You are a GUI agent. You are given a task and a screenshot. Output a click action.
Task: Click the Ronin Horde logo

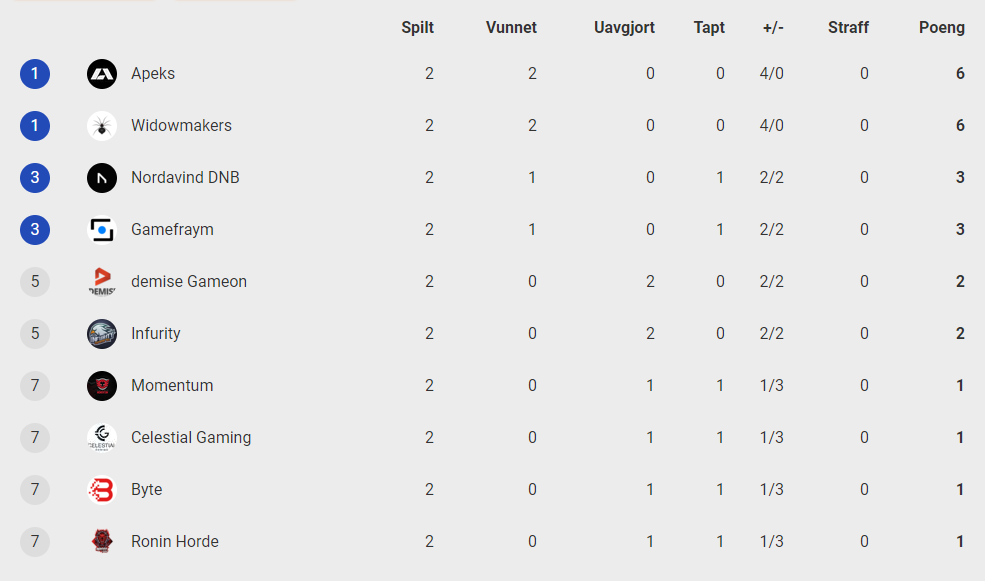[x=102, y=541]
